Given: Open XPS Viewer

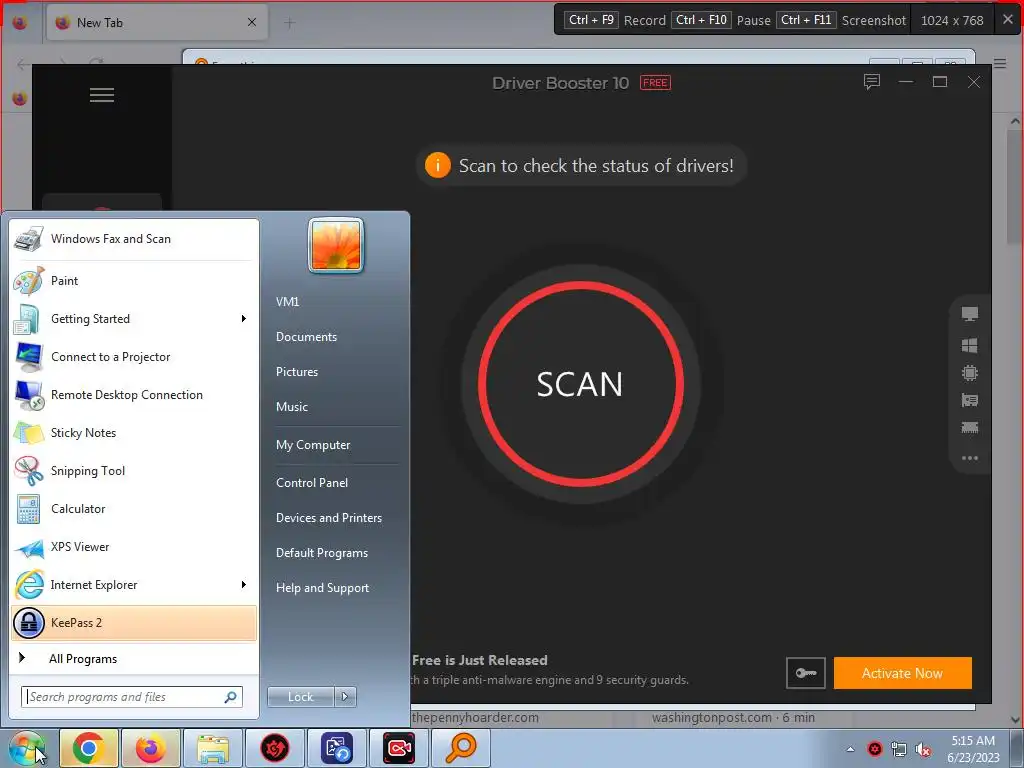Looking at the screenshot, I should (x=134, y=547).
